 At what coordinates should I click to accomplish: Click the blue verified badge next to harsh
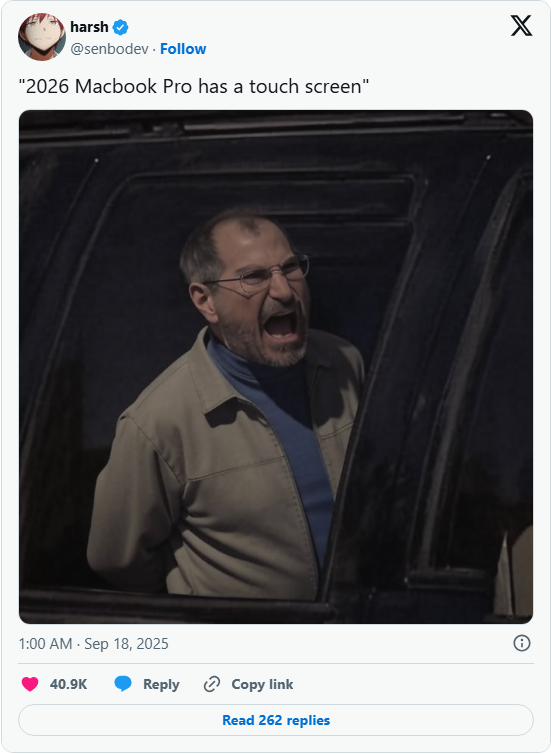point(120,27)
